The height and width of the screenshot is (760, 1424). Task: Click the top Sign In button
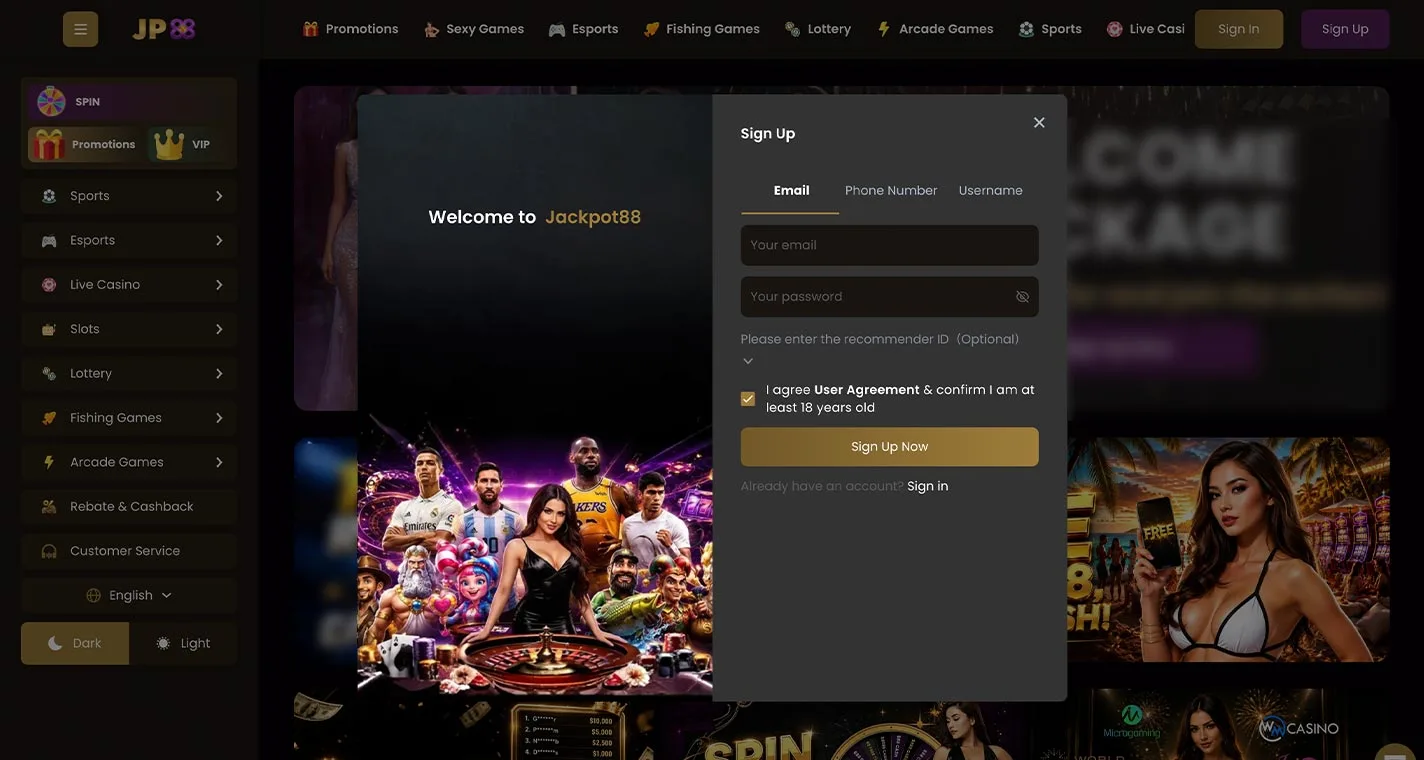coord(1239,29)
